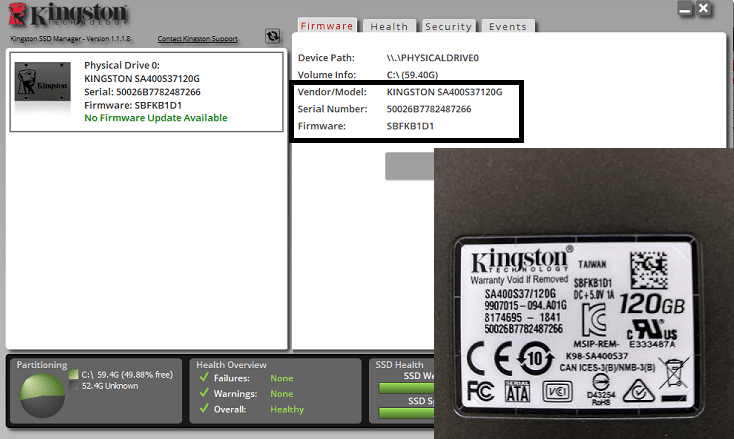Click the Firmware: SBFKB1D1 line in drive list
Viewport: 734px width, 439px height.
(133, 105)
